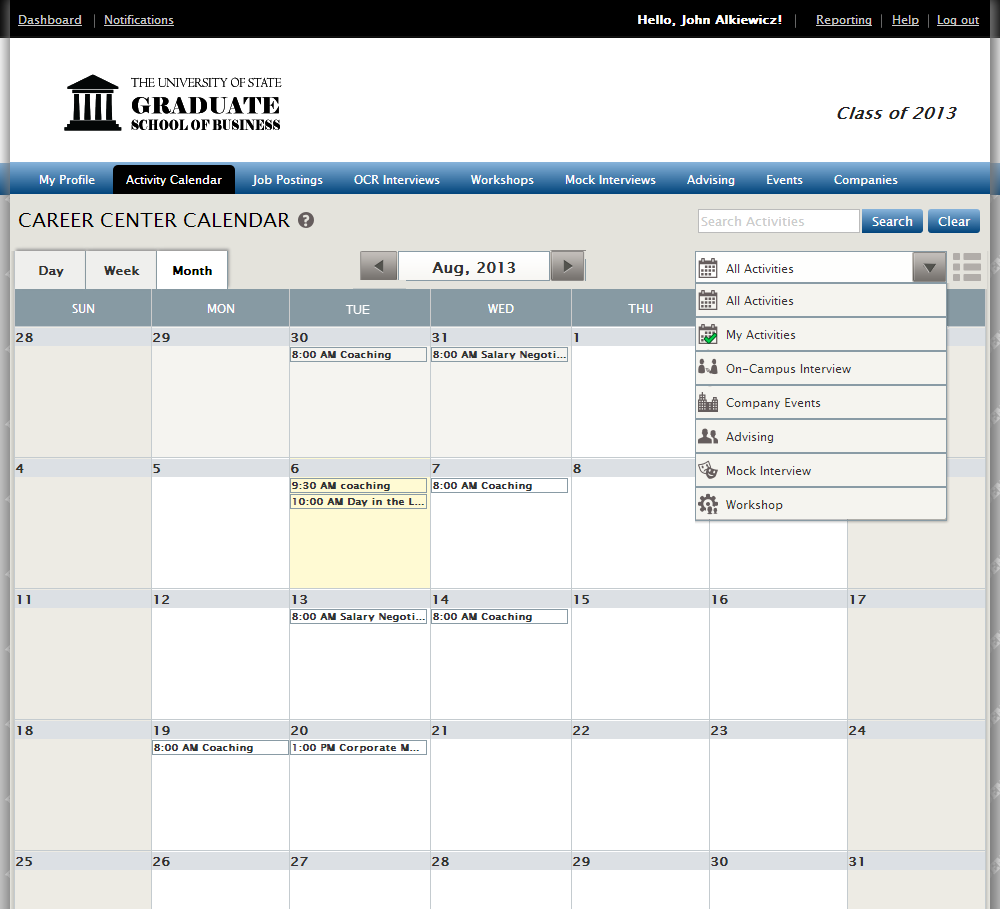Switch to Week view tab

tap(121, 270)
